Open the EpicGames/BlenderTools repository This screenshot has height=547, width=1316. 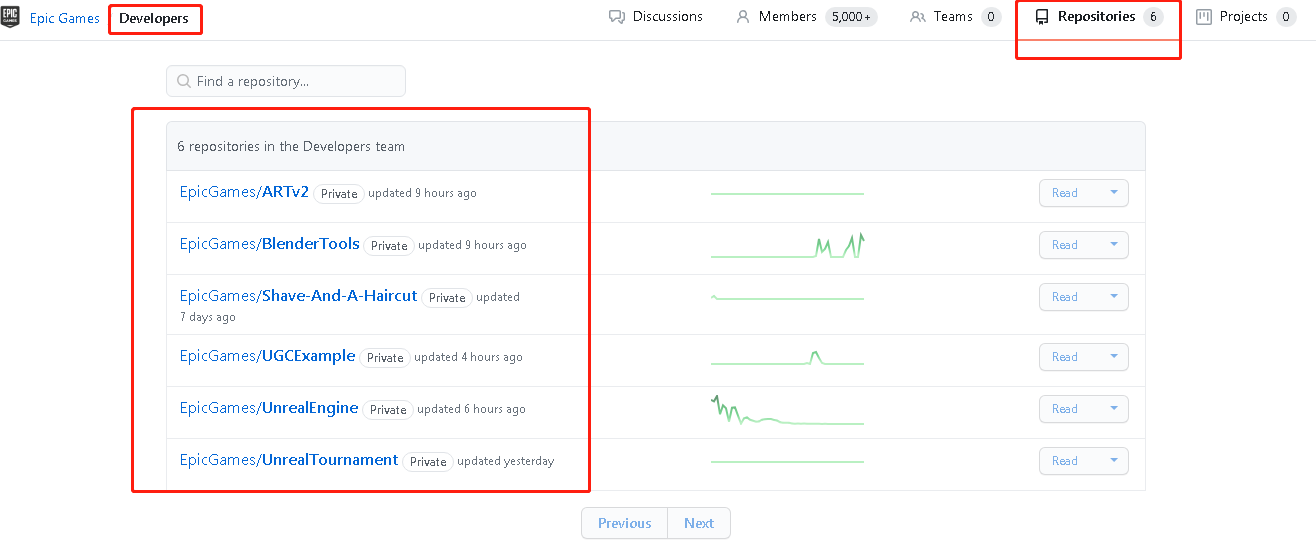(x=270, y=244)
